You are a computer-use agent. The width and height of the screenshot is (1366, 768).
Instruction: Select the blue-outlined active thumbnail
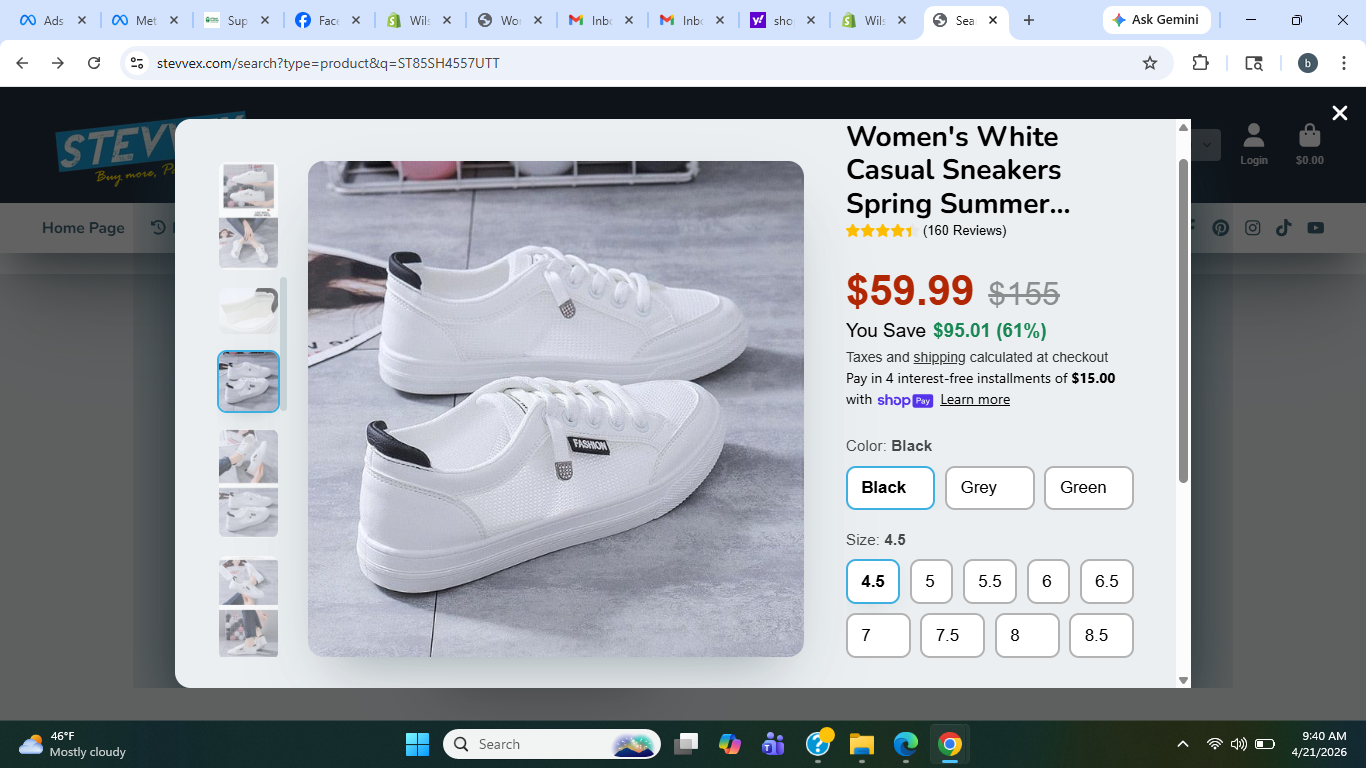point(248,382)
